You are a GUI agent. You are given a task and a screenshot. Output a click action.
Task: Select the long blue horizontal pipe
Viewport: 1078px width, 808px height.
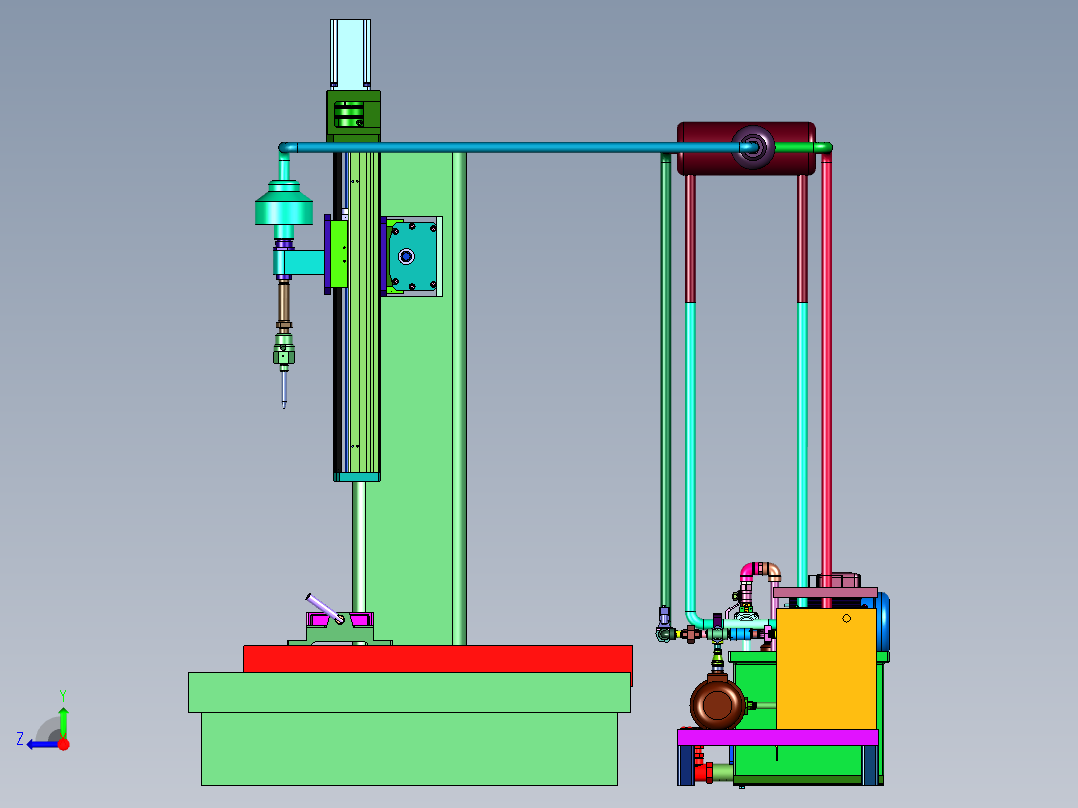pyautogui.click(x=516, y=147)
